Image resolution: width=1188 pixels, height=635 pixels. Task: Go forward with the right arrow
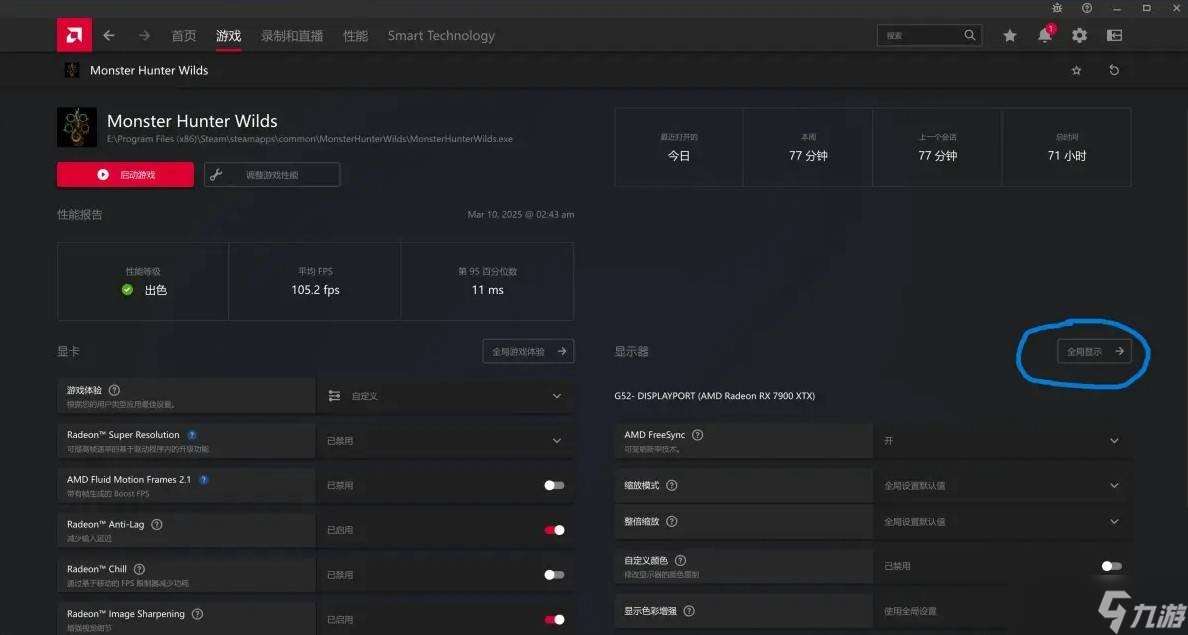(x=144, y=36)
